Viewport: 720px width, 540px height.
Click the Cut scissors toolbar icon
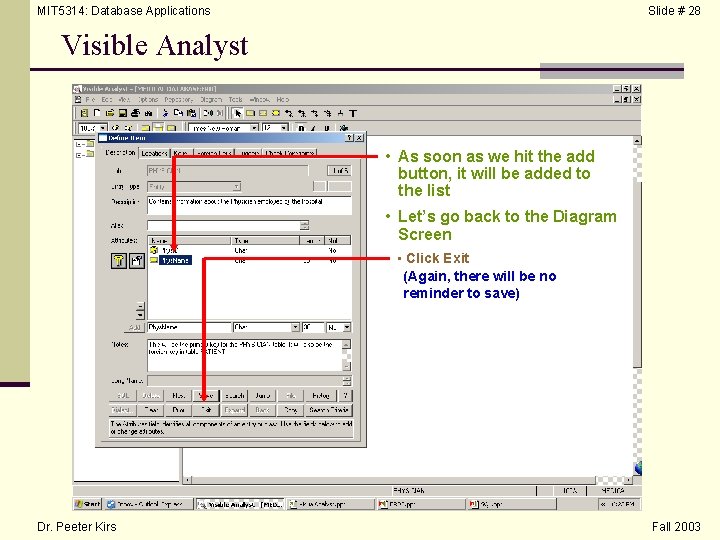tap(165, 113)
